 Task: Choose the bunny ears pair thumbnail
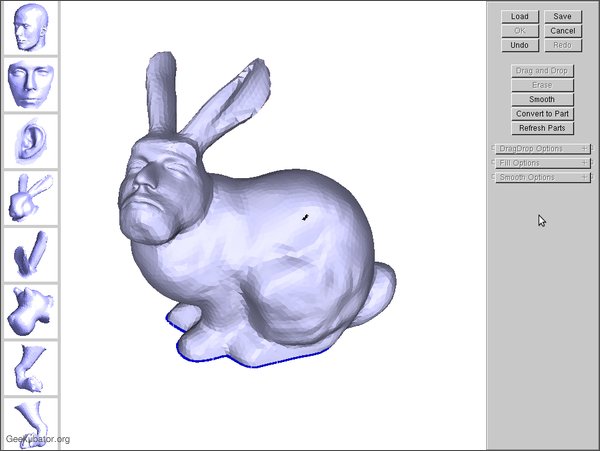[31, 254]
